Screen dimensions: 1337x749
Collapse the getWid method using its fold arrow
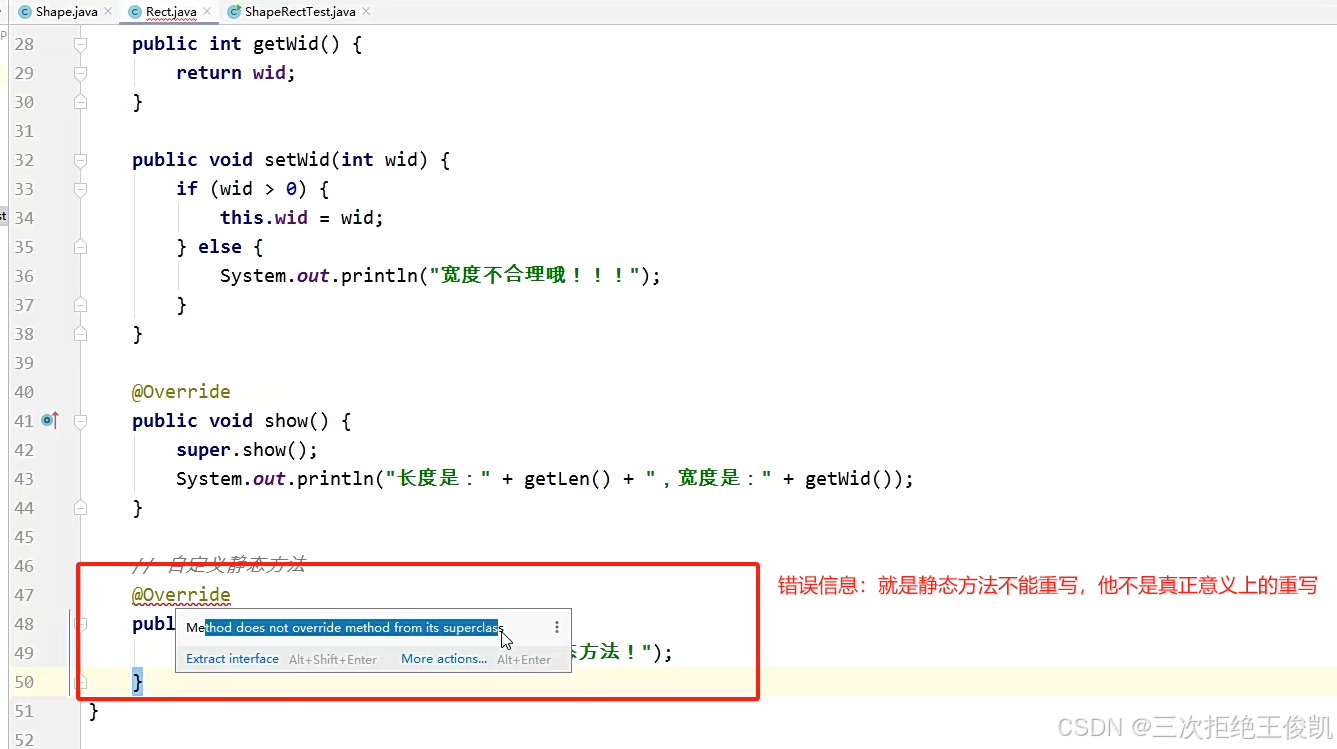pyautogui.click(x=80, y=44)
